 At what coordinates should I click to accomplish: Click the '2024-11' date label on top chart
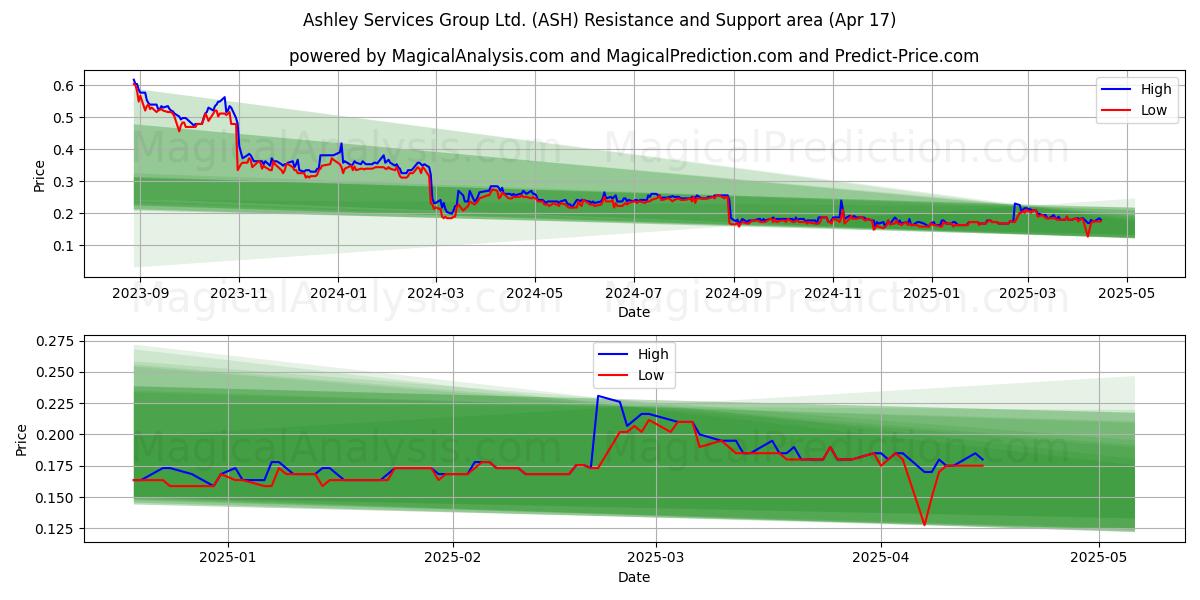[x=832, y=293]
